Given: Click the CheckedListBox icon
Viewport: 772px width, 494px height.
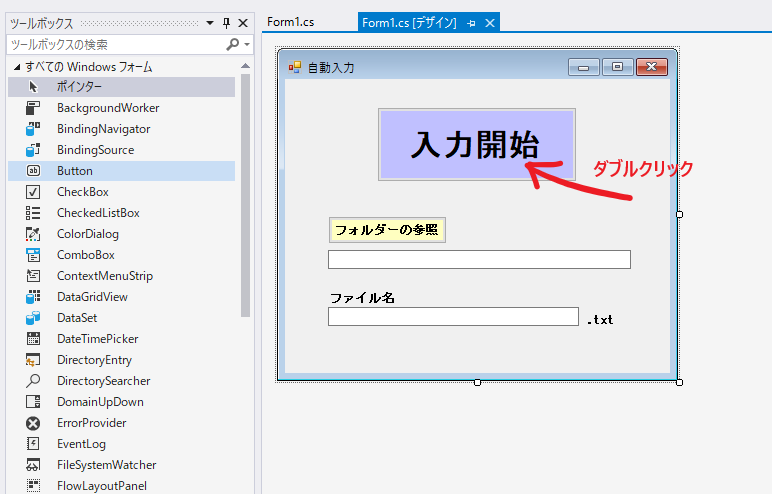Looking at the screenshot, I should pyautogui.click(x=33, y=213).
